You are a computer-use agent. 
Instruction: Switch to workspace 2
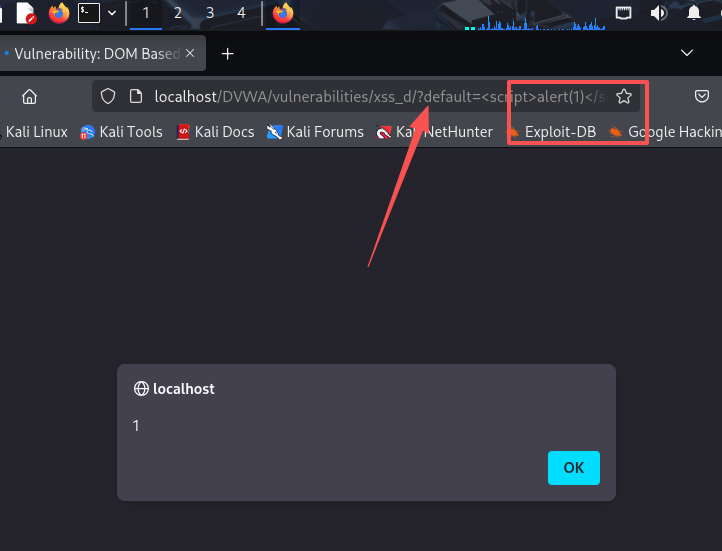tap(178, 13)
